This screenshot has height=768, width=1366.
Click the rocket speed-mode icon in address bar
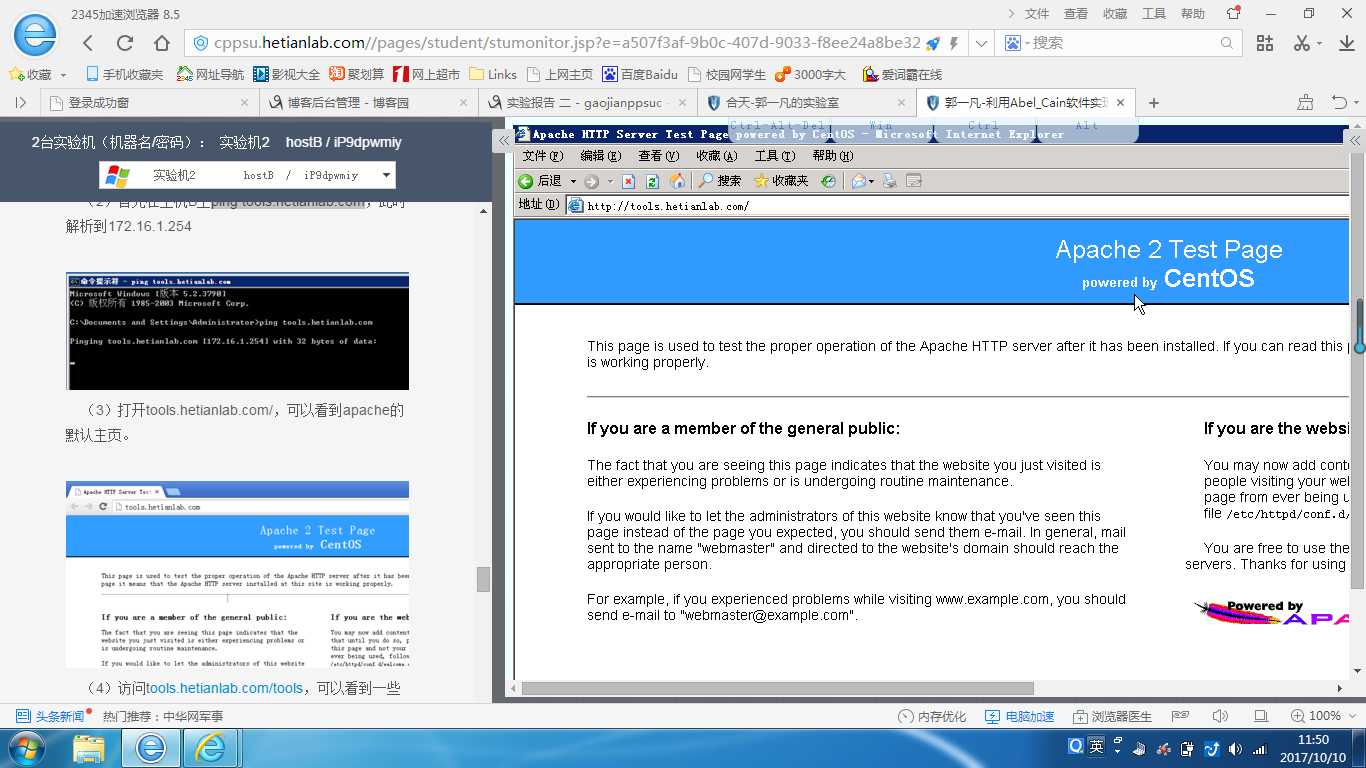(x=933, y=43)
